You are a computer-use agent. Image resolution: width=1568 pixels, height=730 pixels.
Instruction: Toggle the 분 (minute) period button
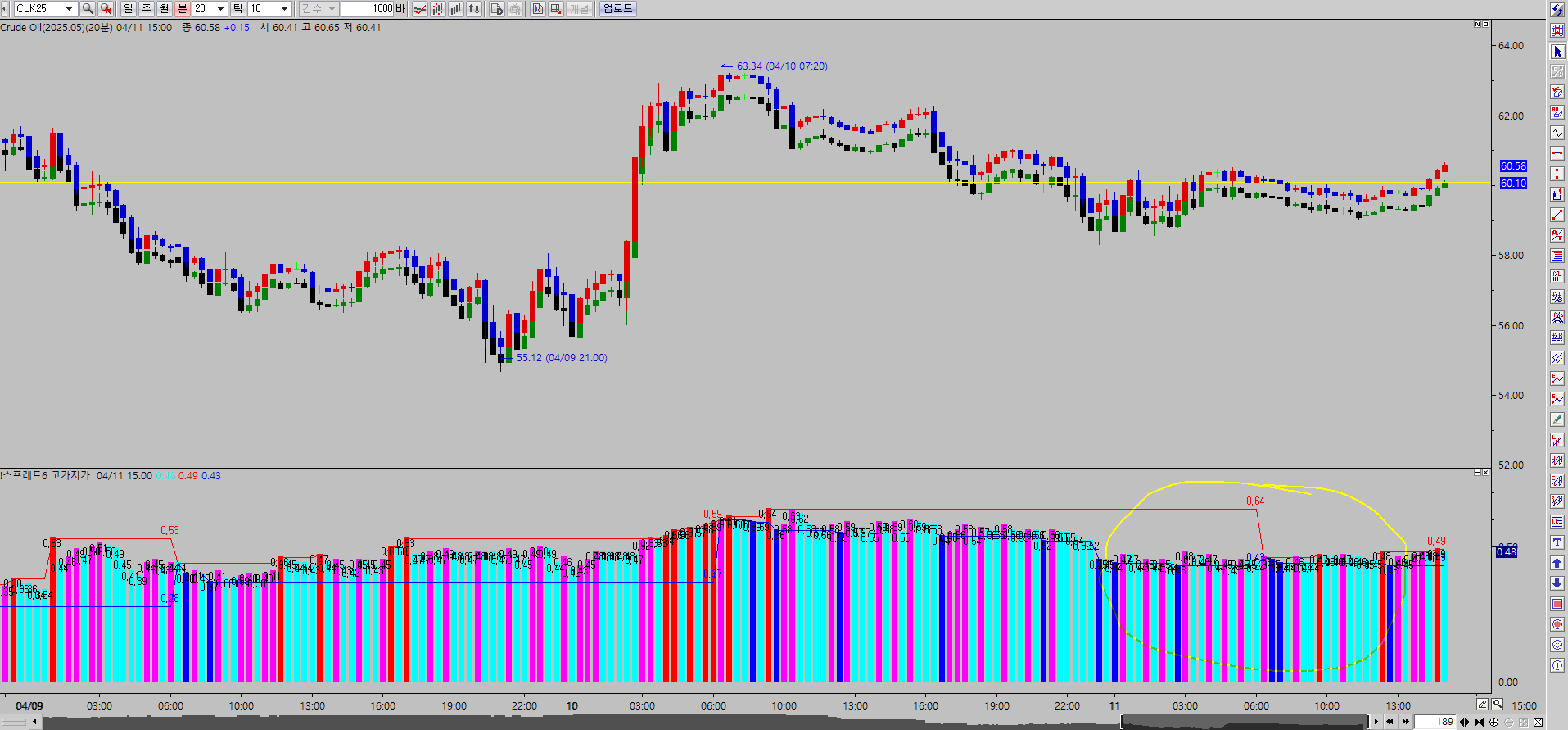182,8
